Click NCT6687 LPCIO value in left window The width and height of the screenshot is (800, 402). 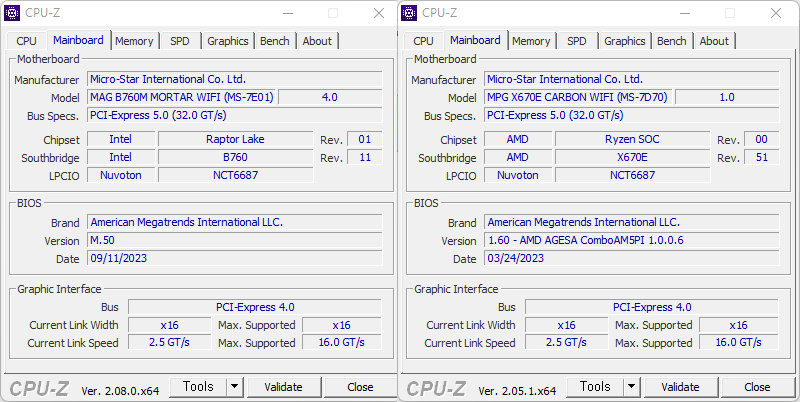[235, 175]
